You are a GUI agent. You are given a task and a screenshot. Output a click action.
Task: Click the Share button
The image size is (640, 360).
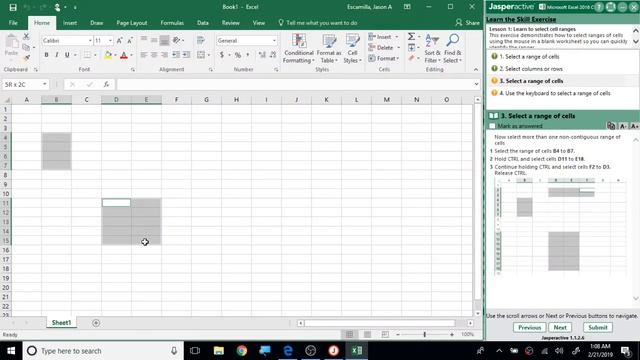[x=468, y=23]
